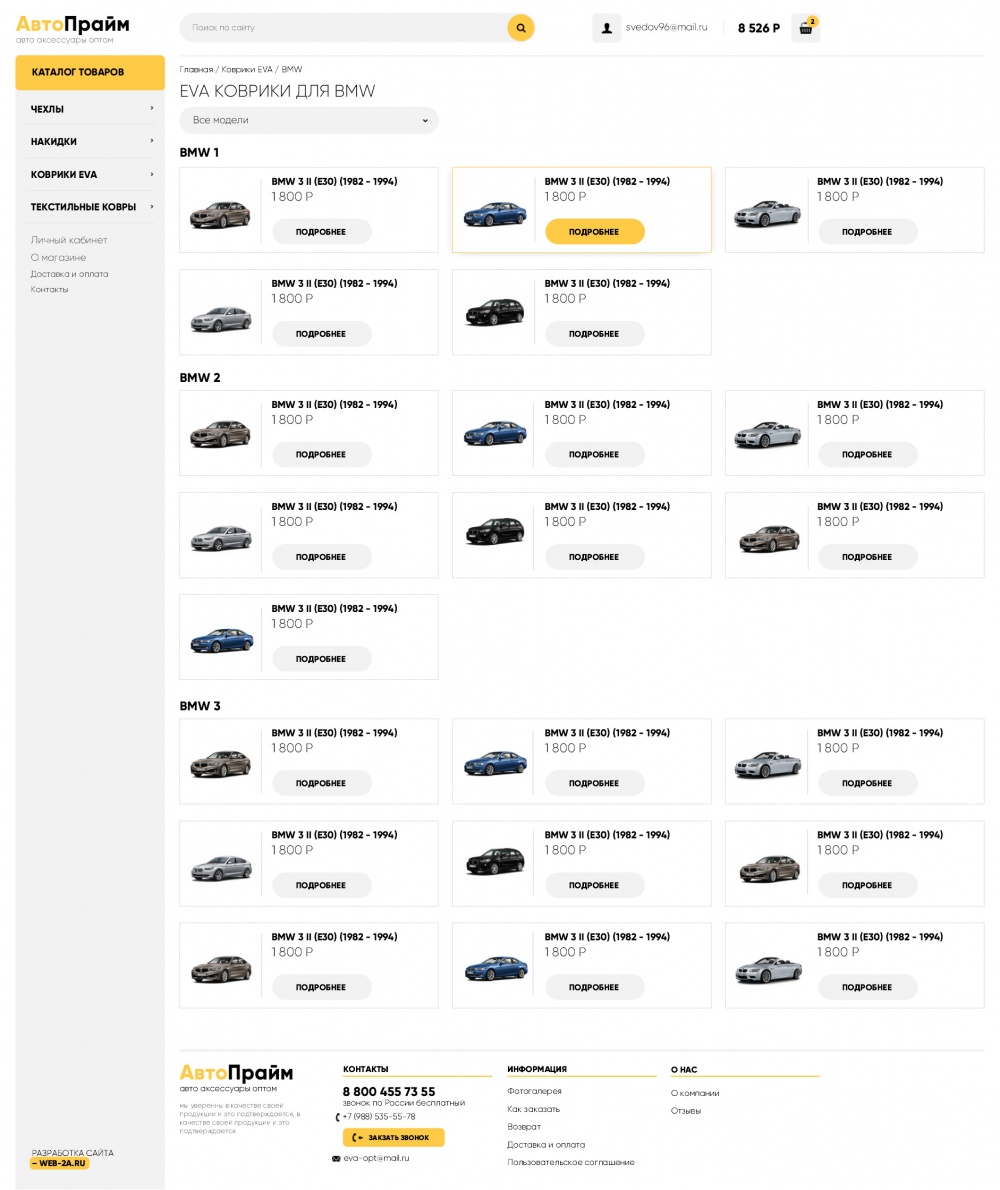Click the search input field

click(343, 28)
